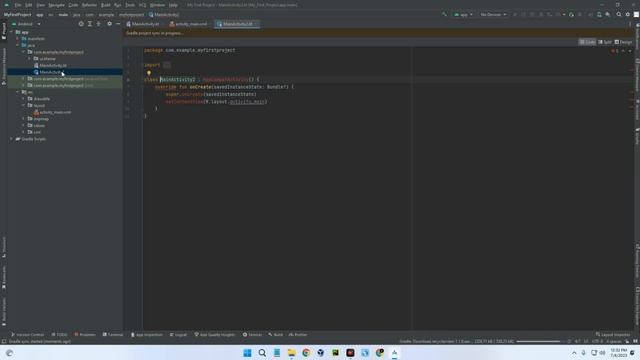
Task: Open the Profiler tool window
Action: 298,335
